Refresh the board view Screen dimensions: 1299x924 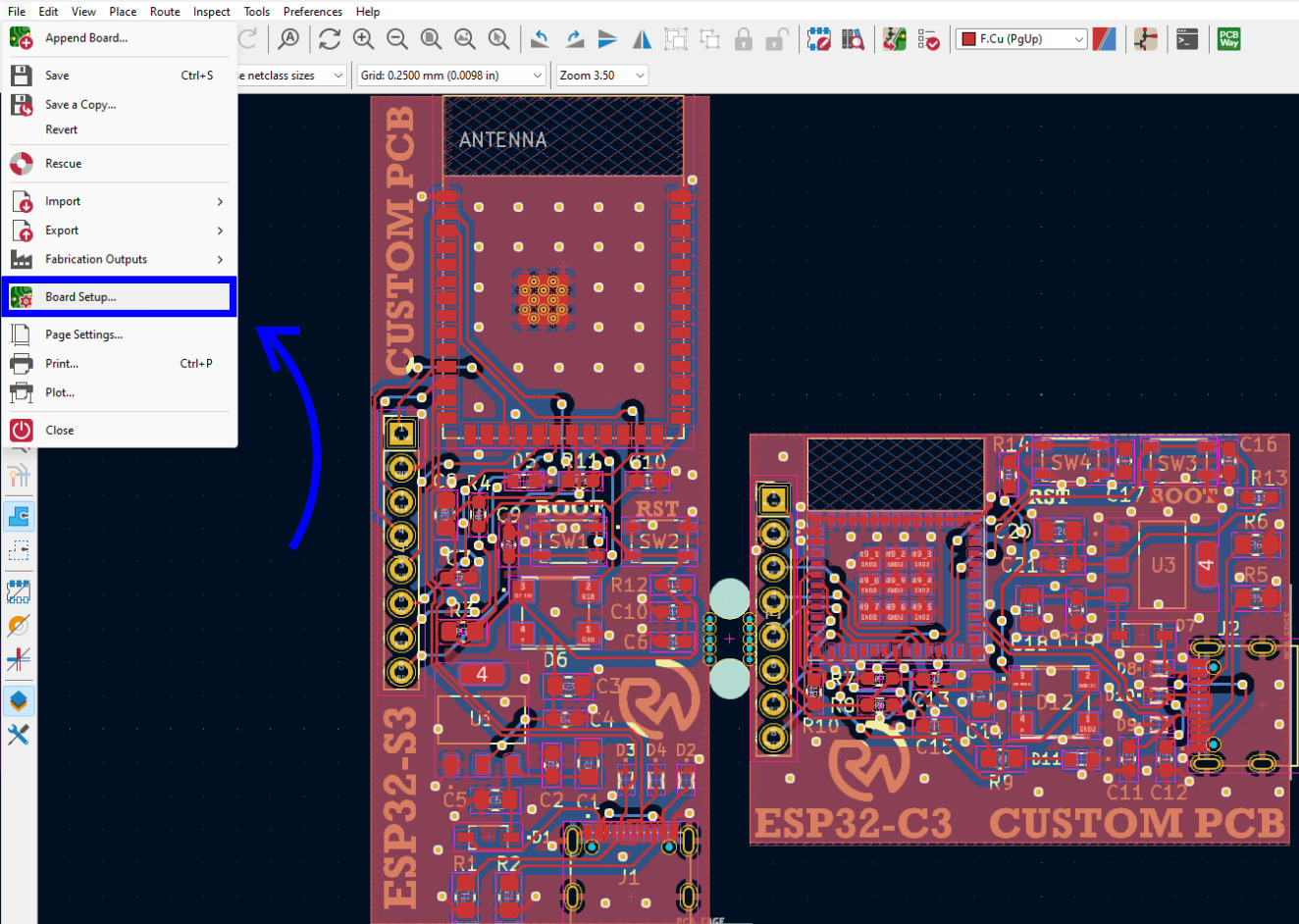330,39
